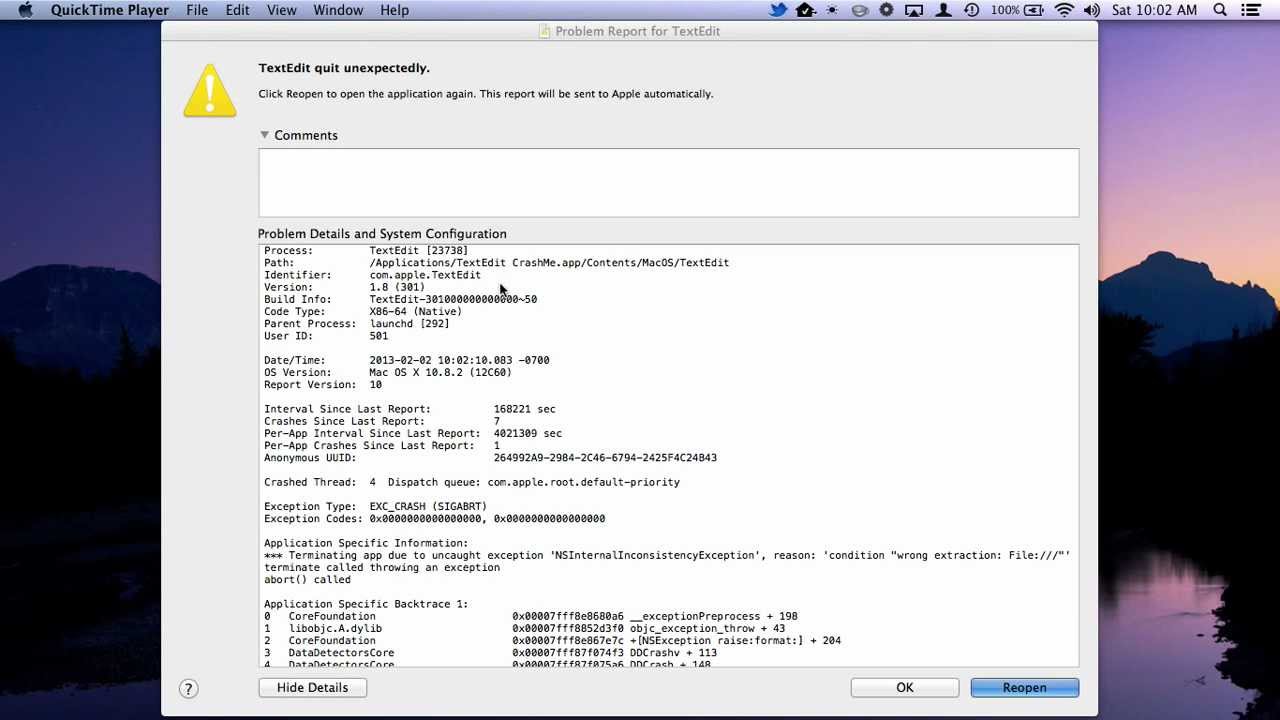
Task: Click the 'Process: TextEdit [23738]' line
Action: click(x=366, y=251)
